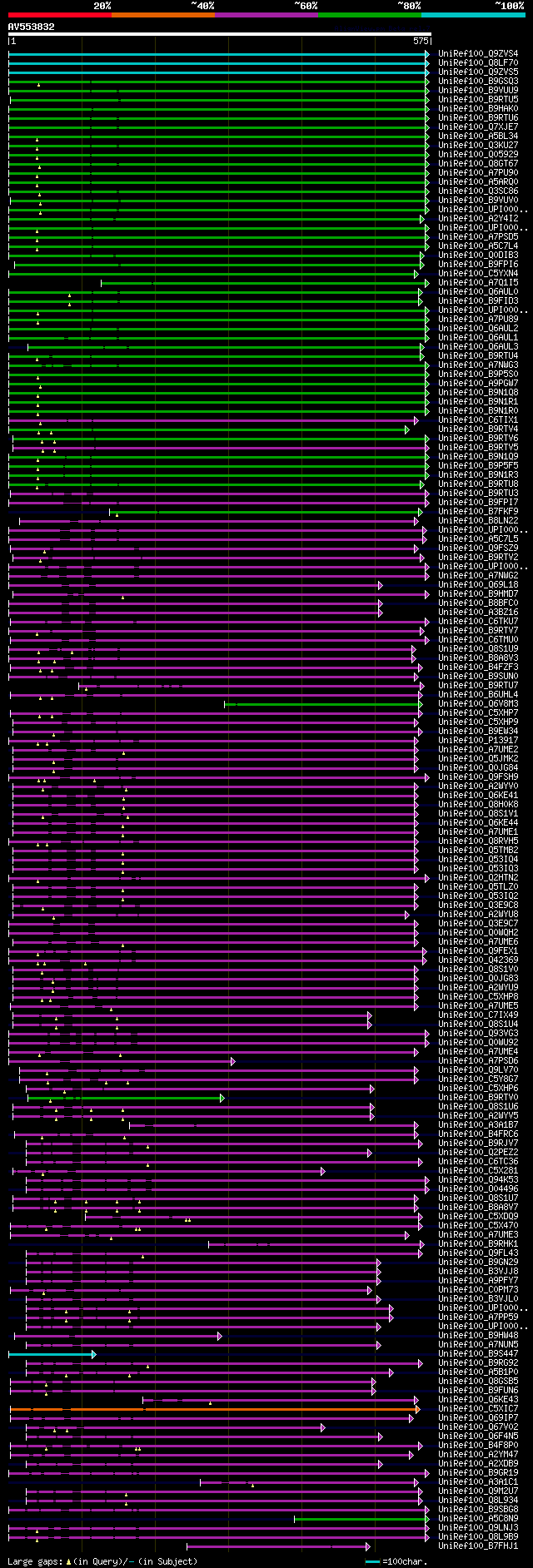The height and width of the screenshot is (1568, 533).
Task: Open hit UniRef100_Q9ZVS4
Action: click(478, 53)
